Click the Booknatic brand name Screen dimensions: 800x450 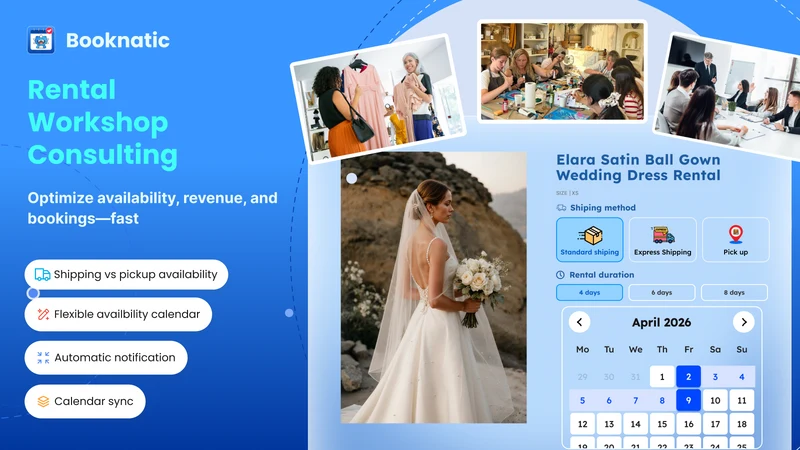(118, 40)
